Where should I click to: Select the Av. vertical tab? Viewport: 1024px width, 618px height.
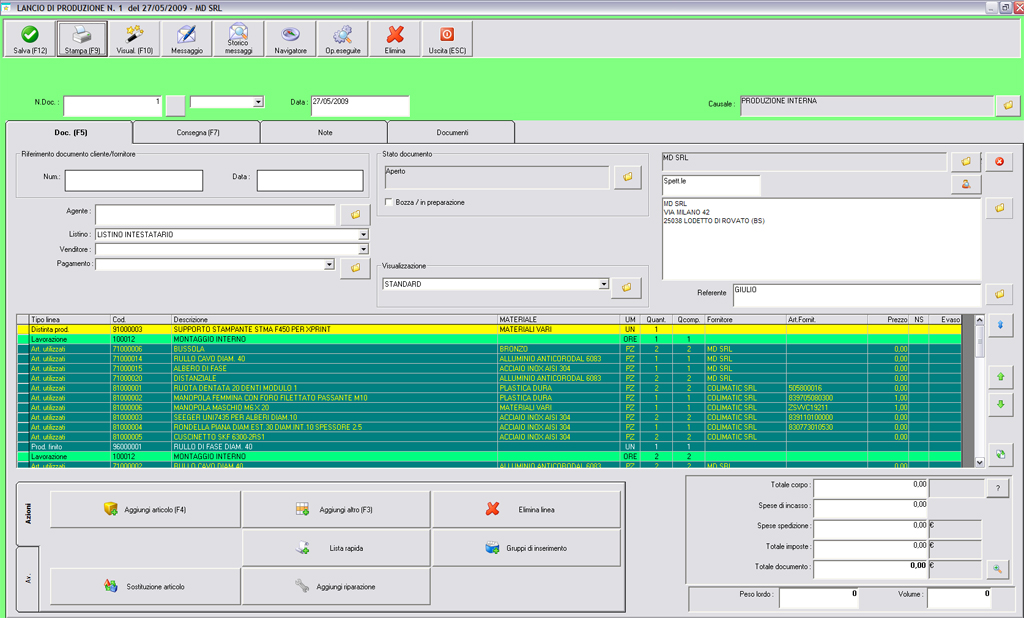28,578
